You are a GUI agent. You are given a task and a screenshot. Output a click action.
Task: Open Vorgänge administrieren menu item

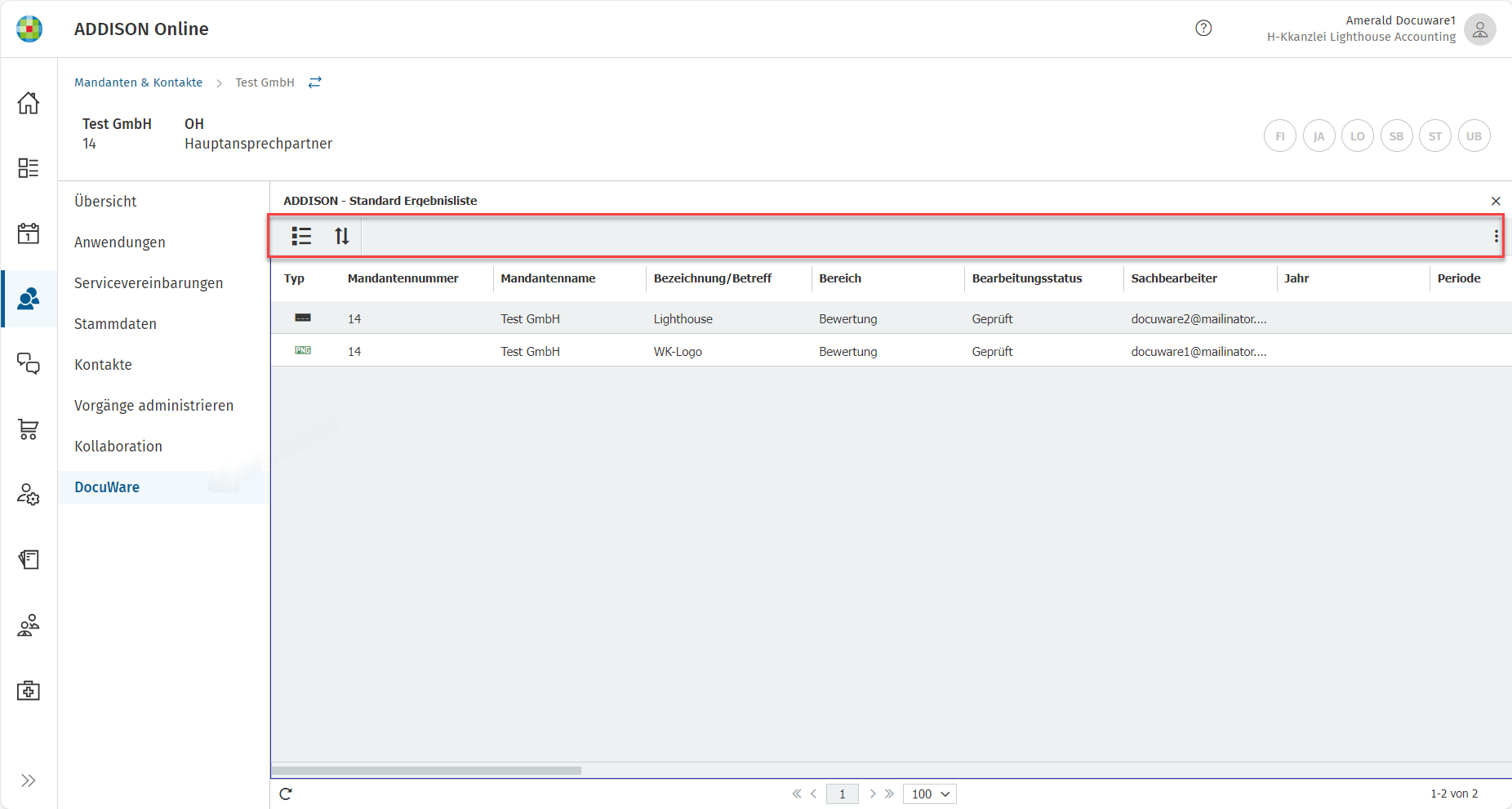(153, 406)
